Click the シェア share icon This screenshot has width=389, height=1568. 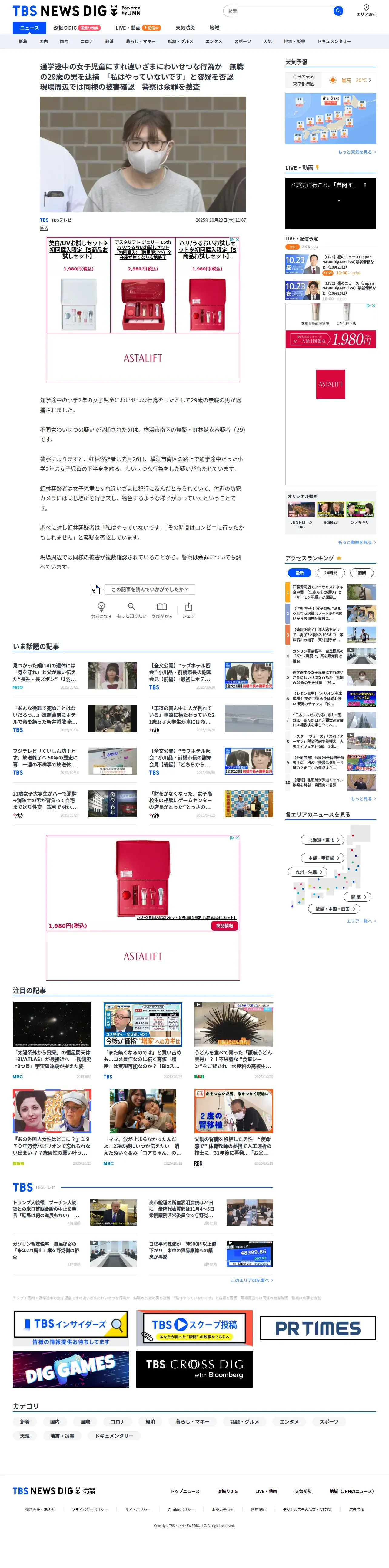pos(189,606)
